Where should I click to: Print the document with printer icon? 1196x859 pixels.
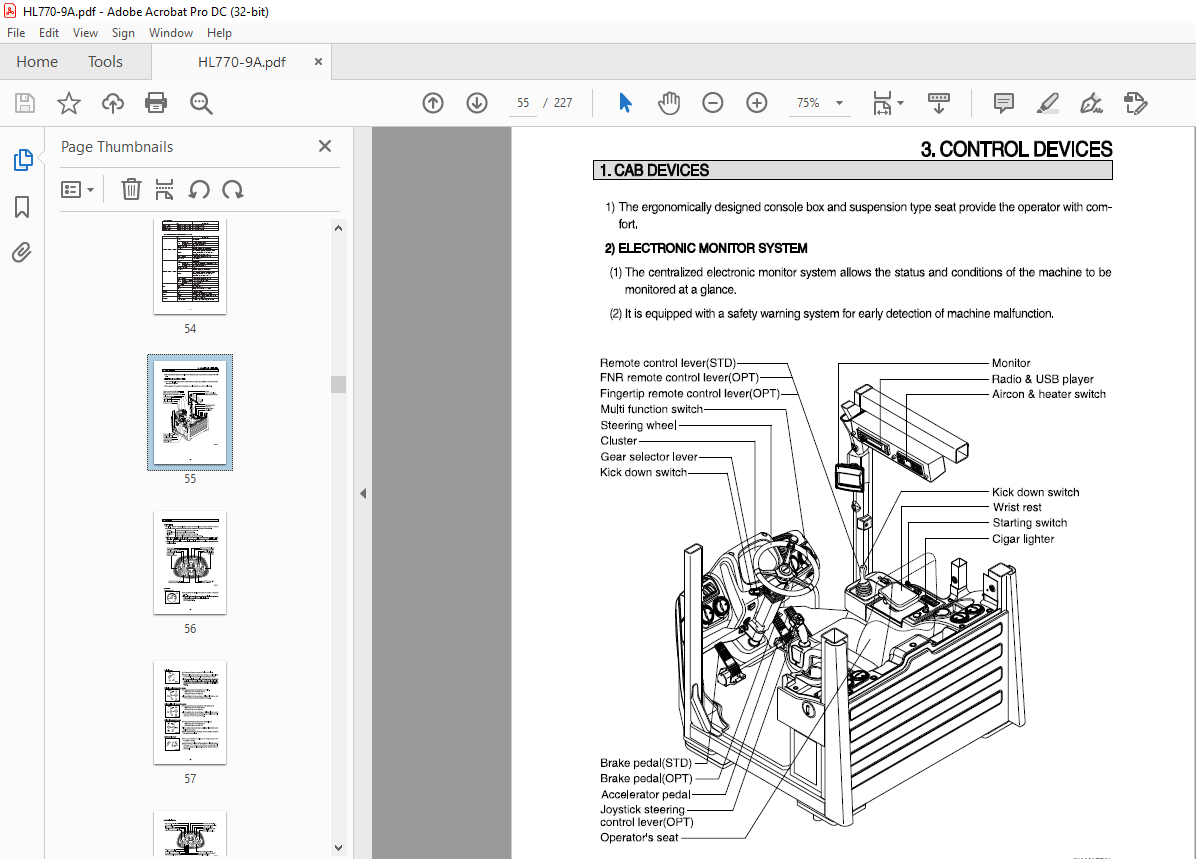point(156,103)
